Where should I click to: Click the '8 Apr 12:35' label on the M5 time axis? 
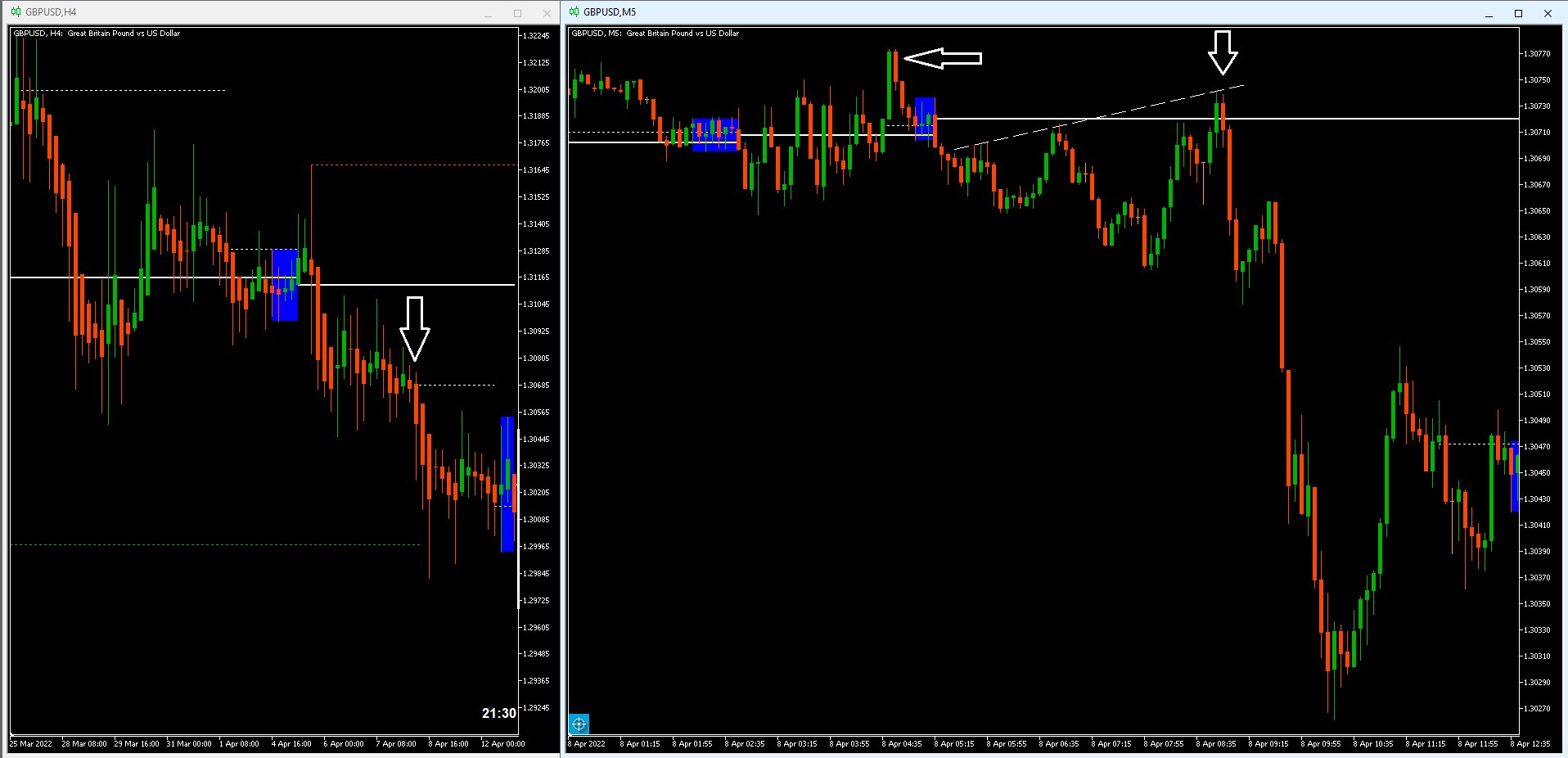point(1530,744)
